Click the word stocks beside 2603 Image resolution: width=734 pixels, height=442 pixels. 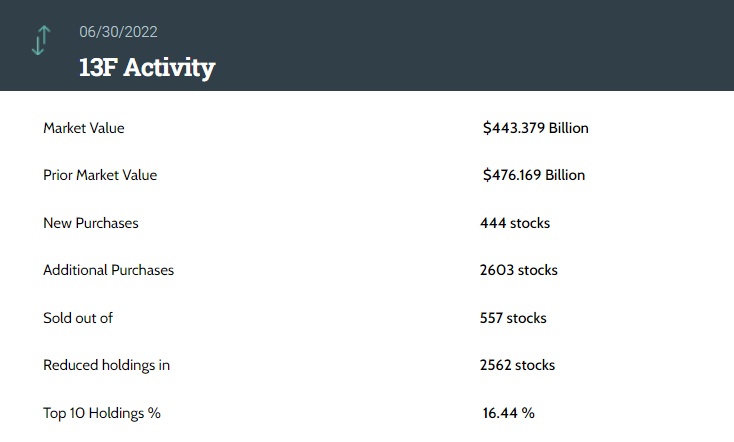(538, 270)
